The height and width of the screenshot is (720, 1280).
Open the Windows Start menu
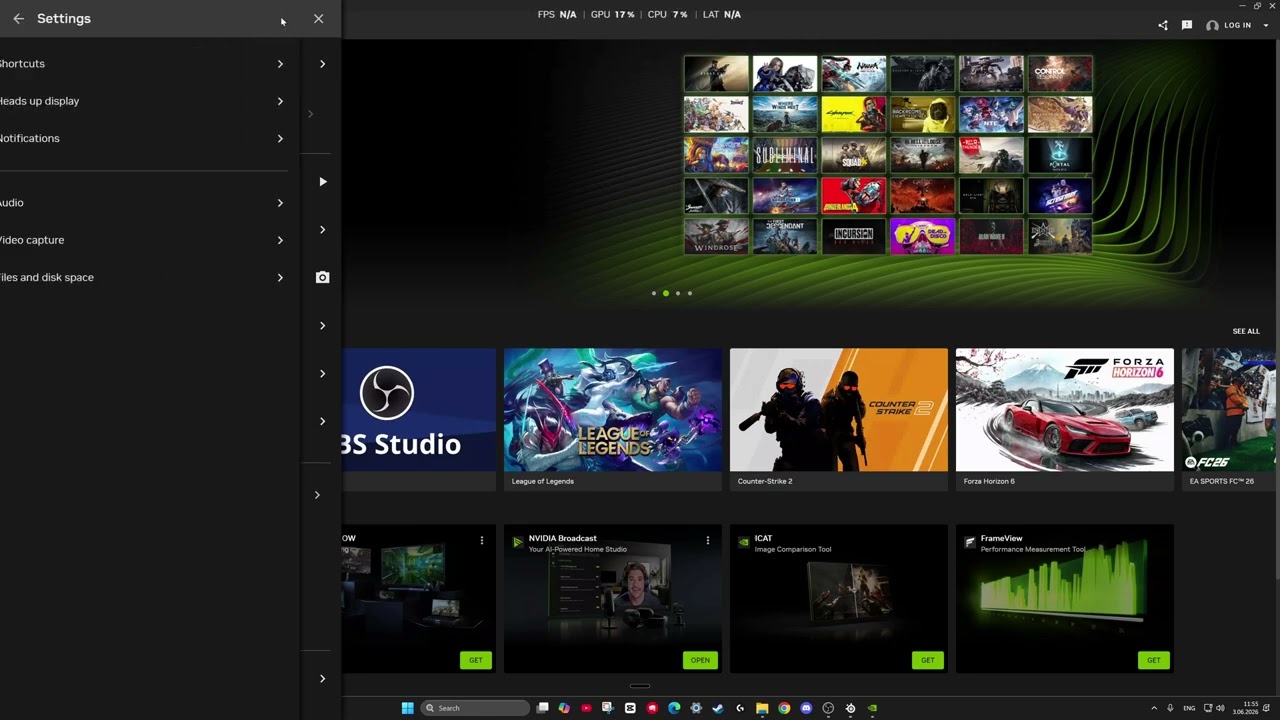point(407,708)
